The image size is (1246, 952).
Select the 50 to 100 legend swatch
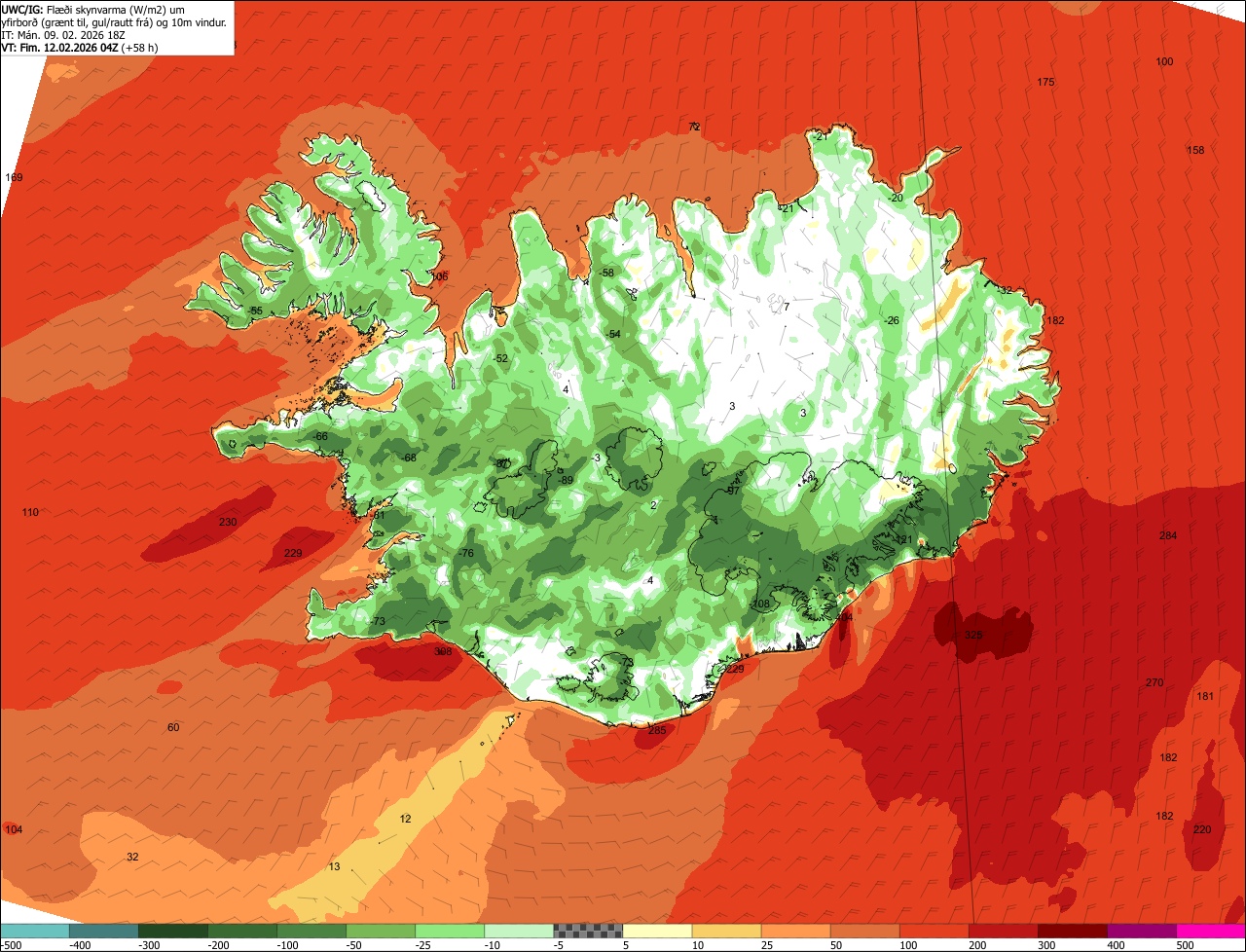pyautogui.click(x=864, y=931)
